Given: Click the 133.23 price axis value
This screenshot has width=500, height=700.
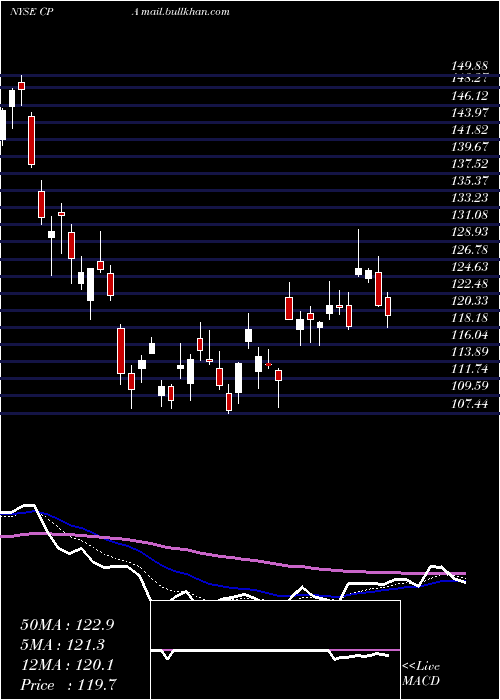Looking at the screenshot, I should point(470,198).
